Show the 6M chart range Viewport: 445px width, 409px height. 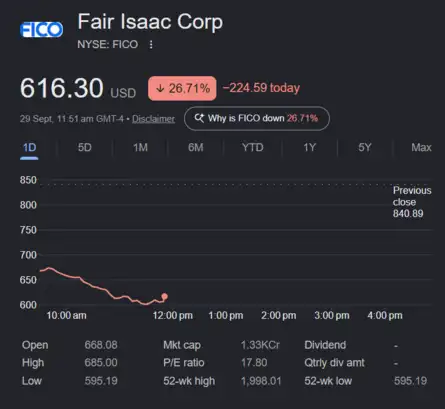point(196,147)
